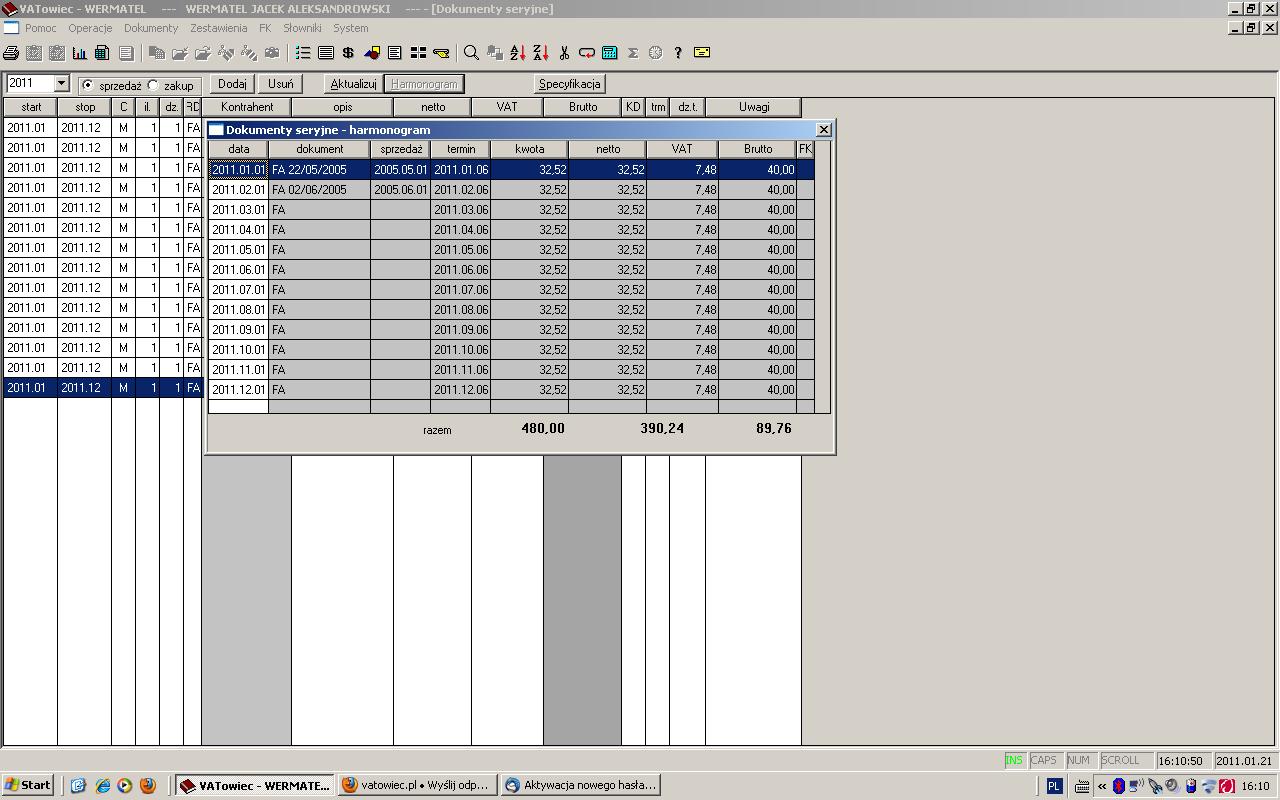1280x800 pixels.
Task: Select the zakup radio button
Action: click(153, 85)
